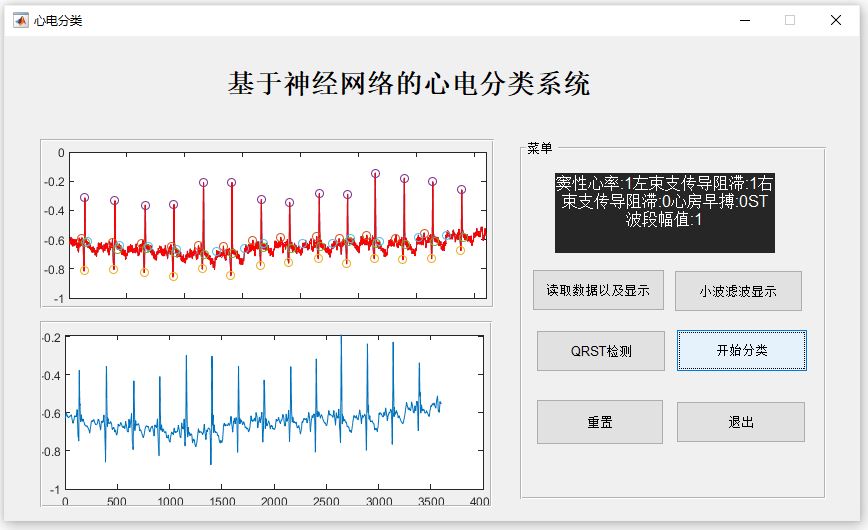Maximize the 心电分类 window
Image resolution: width=868 pixels, height=530 pixels.
(790, 20)
